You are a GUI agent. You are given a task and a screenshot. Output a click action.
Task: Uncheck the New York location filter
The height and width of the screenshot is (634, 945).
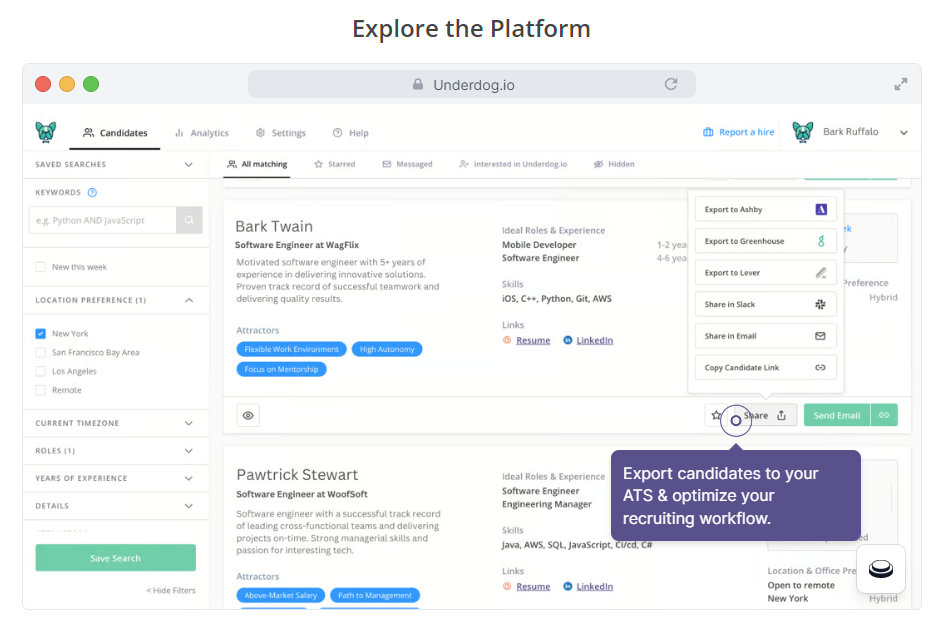[41, 334]
